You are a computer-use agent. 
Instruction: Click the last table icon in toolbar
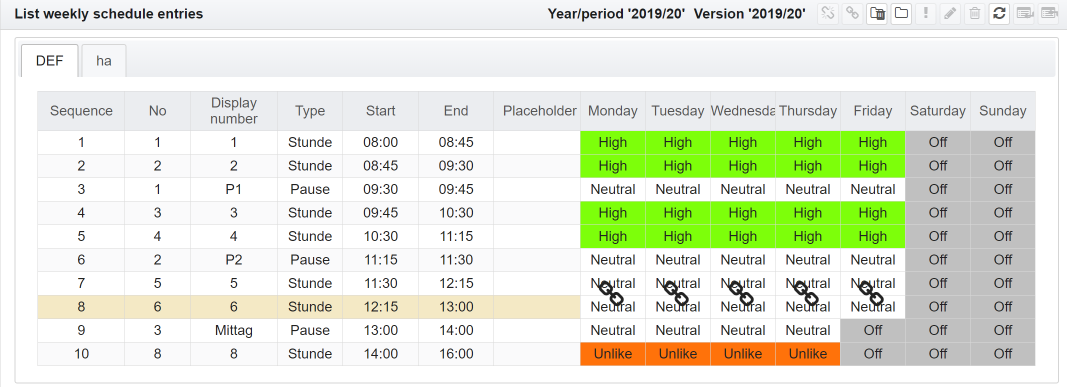pyautogui.click(x=1048, y=14)
